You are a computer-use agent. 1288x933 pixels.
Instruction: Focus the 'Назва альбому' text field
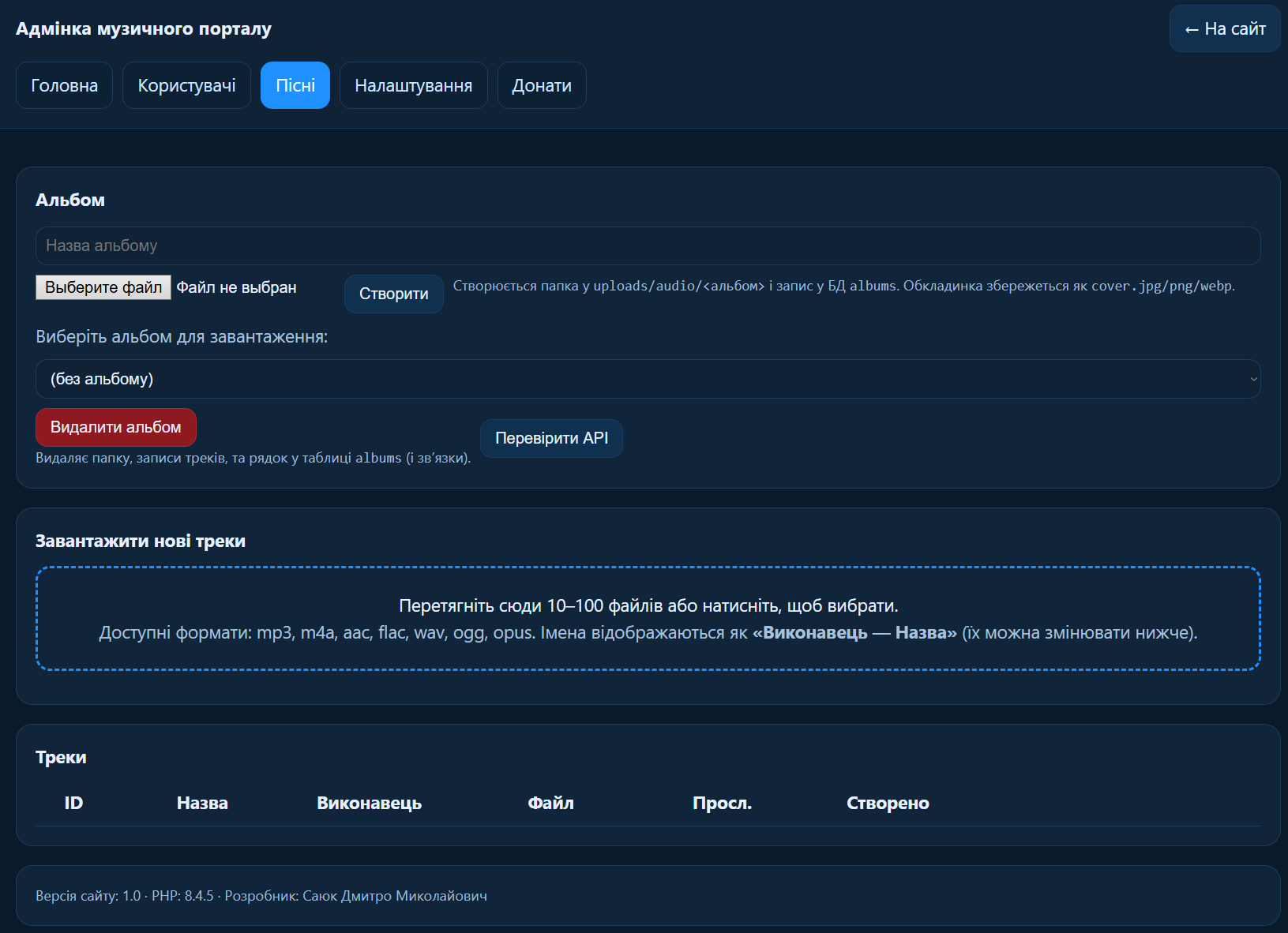[x=648, y=246]
